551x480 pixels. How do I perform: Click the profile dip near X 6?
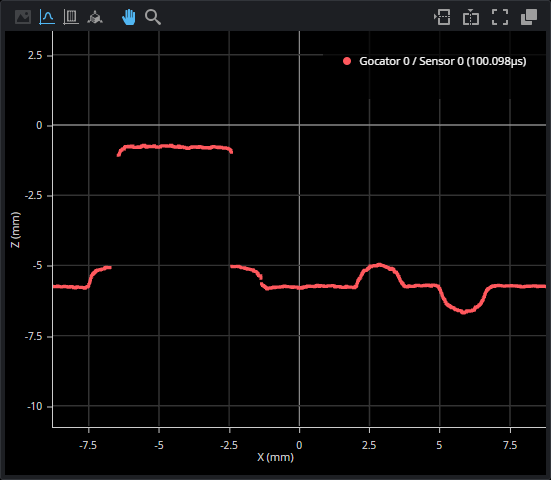coord(464,311)
